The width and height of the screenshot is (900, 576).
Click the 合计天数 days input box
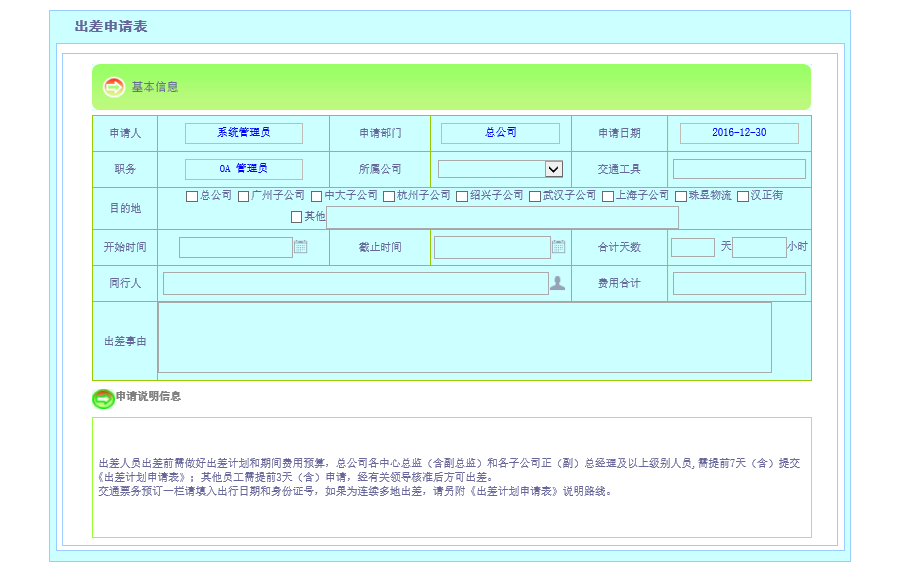coord(693,247)
